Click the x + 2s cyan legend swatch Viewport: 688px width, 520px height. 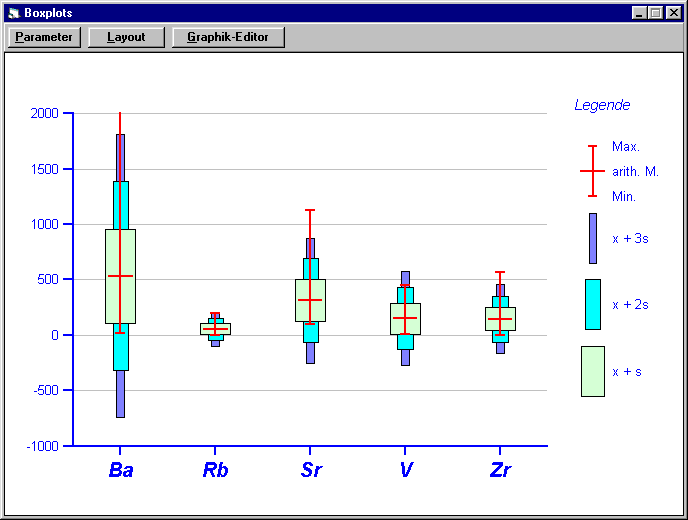[593, 305]
